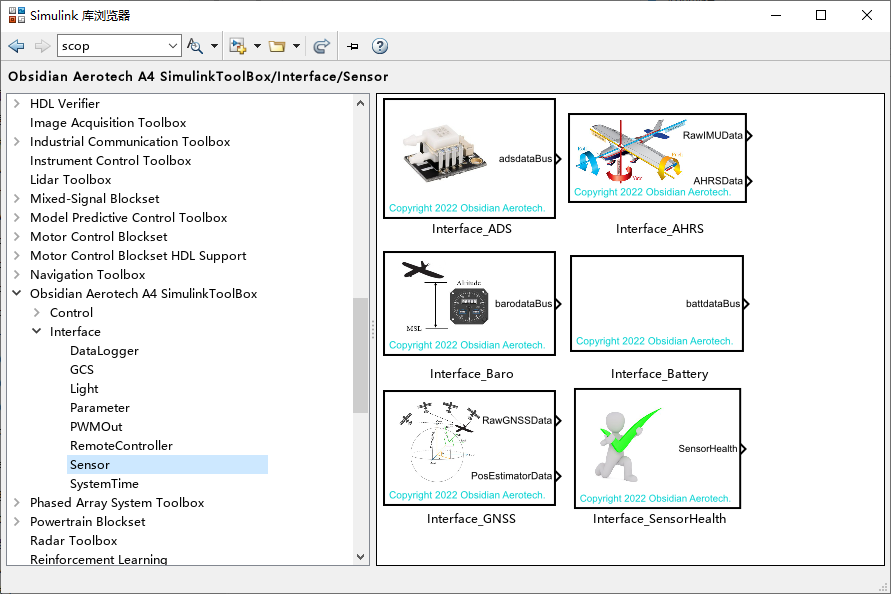Expand Industrial Communication Toolbox node
Screen dimensions: 891x594
(17, 142)
